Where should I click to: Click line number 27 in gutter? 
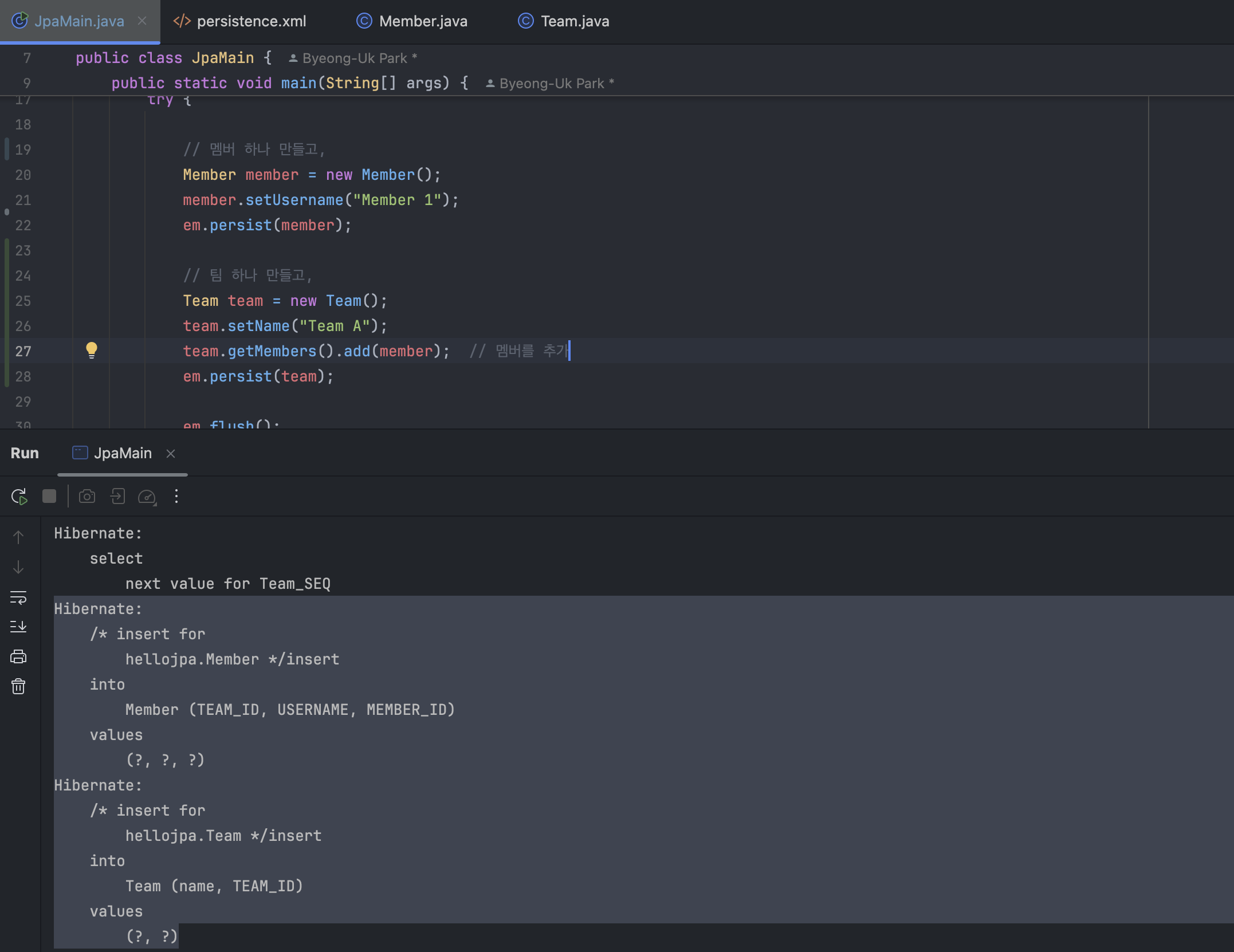[x=23, y=351]
